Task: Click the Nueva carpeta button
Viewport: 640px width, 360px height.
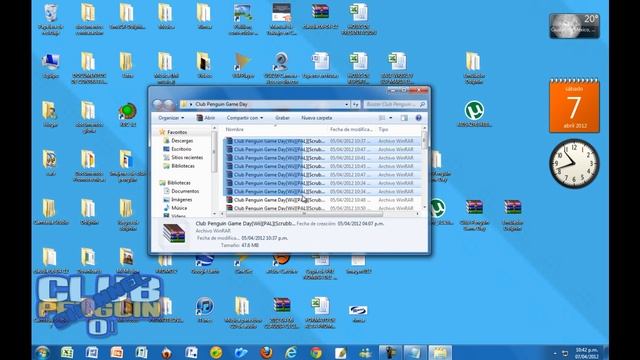Action: click(317, 118)
